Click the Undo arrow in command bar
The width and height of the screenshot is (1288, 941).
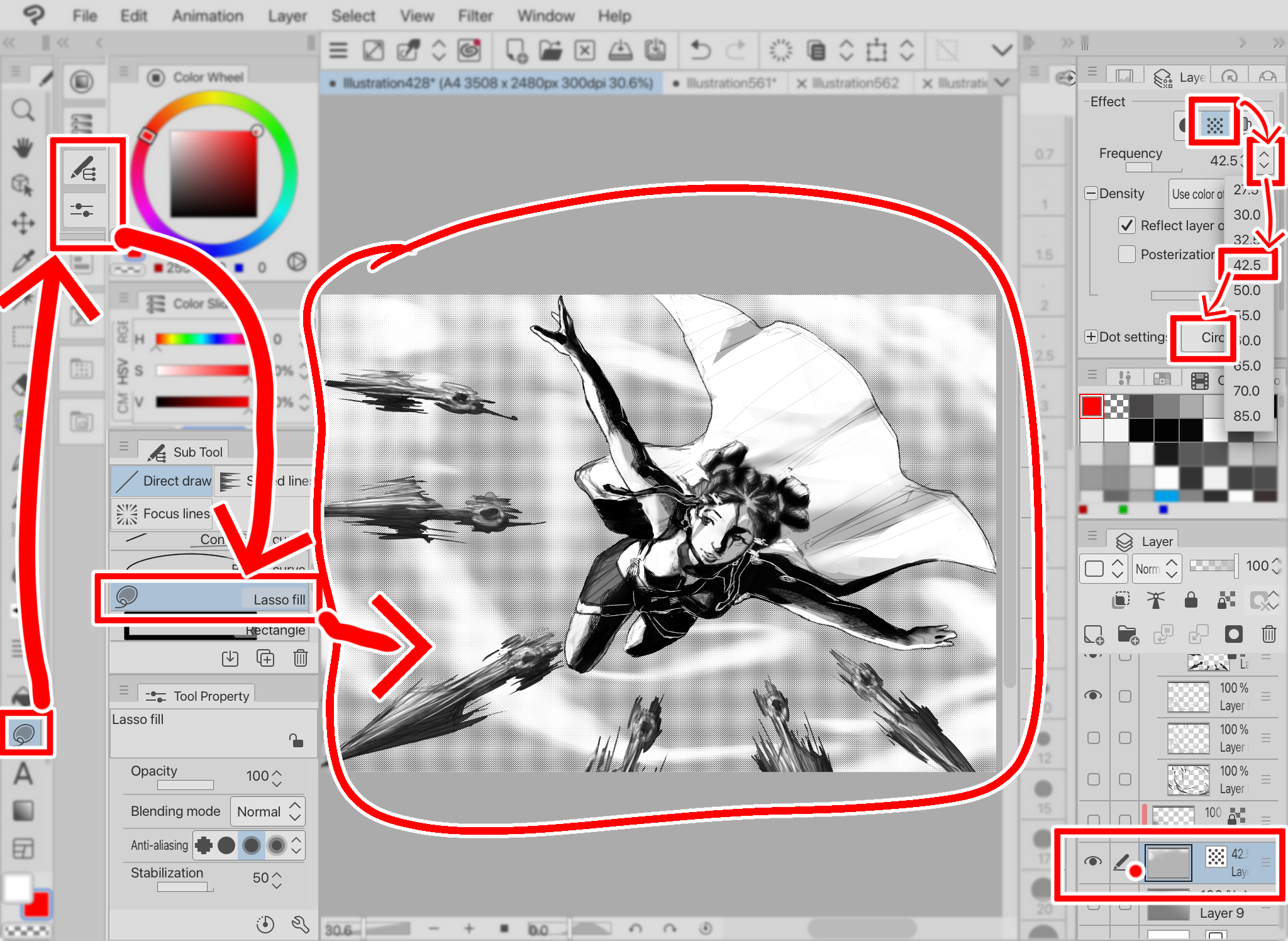click(699, 50)
